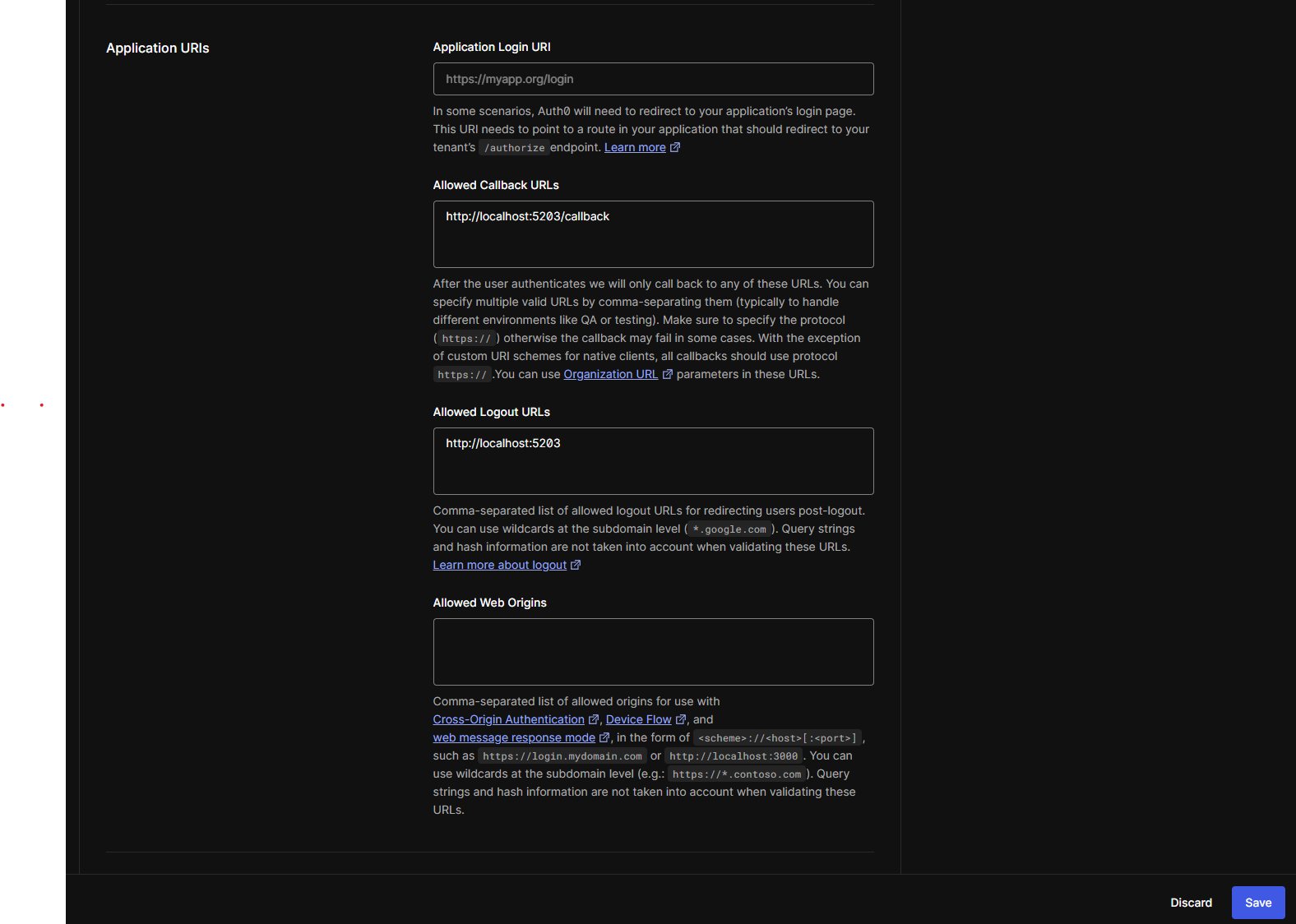Click the Application URIs section heading
1296x924 pixels.
[158, 48]
